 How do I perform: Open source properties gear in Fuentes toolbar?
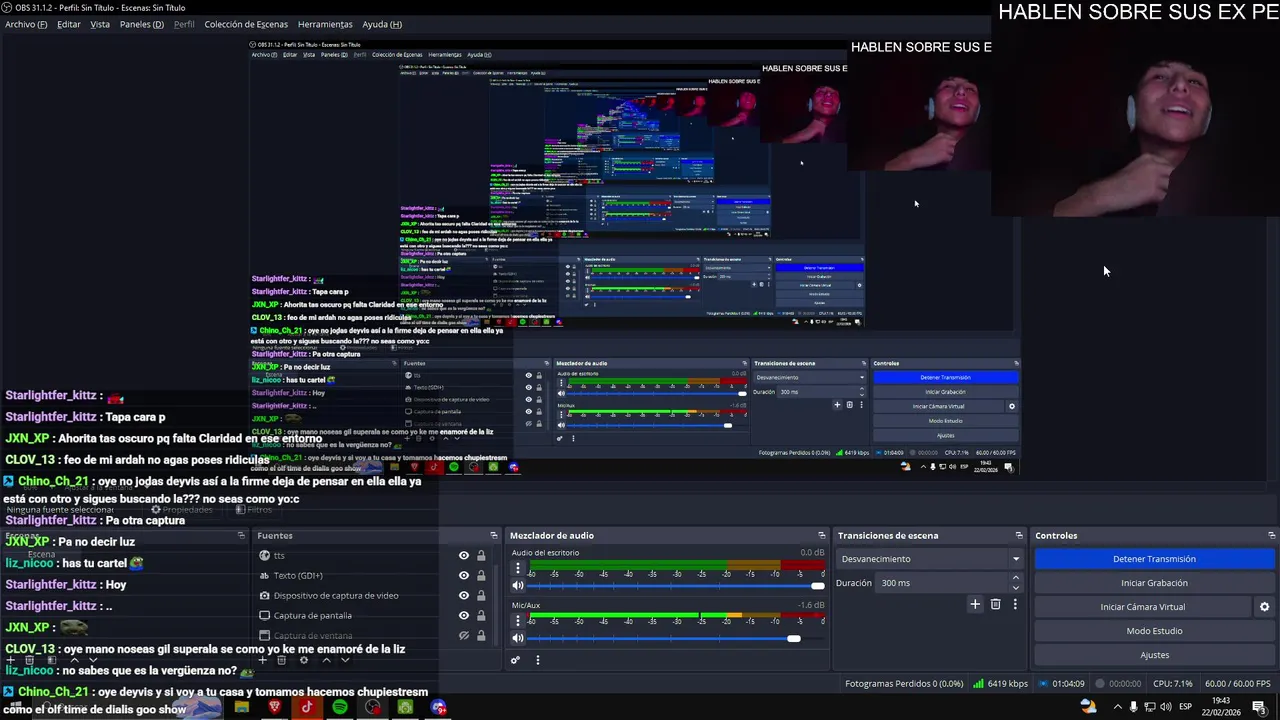304,660
